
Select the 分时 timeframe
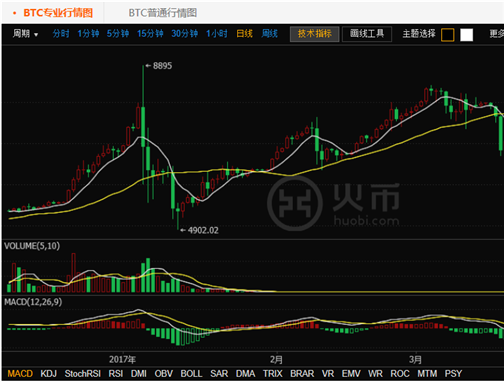(61, 34)
